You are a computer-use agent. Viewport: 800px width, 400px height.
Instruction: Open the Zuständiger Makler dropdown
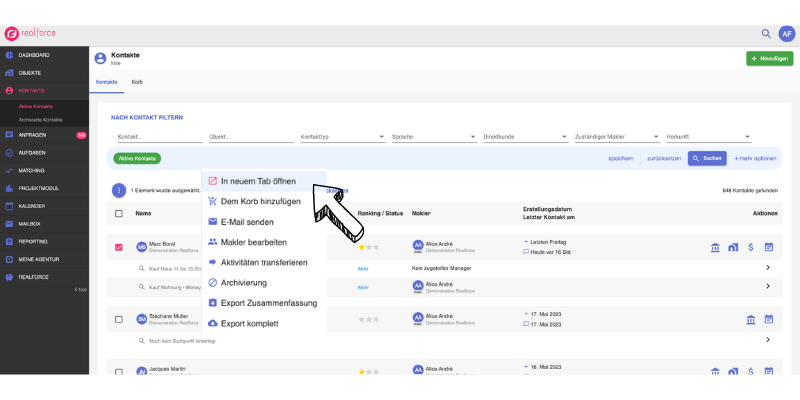click(x=617, y=137)
